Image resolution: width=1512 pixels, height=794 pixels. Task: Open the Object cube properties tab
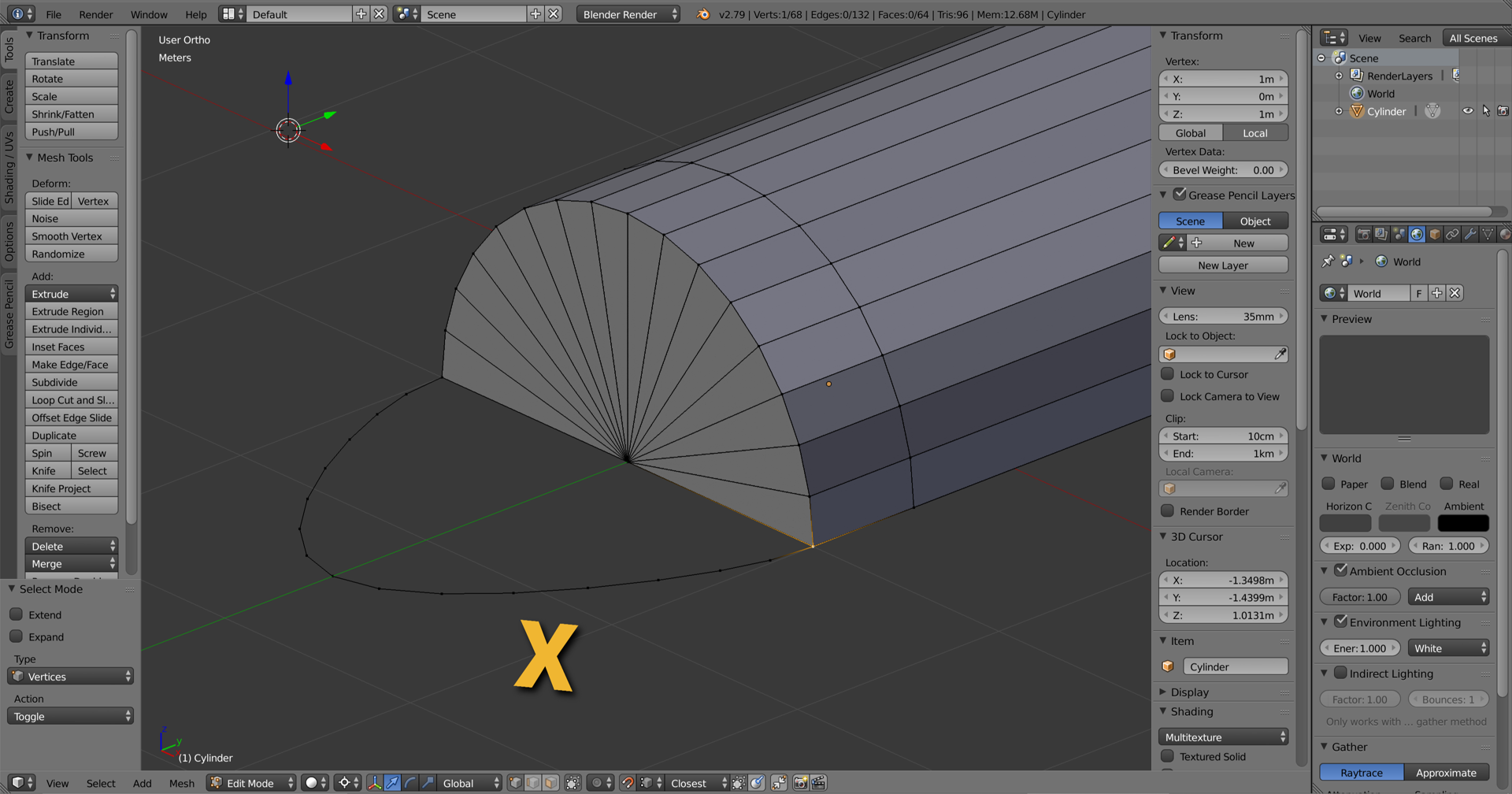(1435, 235)
